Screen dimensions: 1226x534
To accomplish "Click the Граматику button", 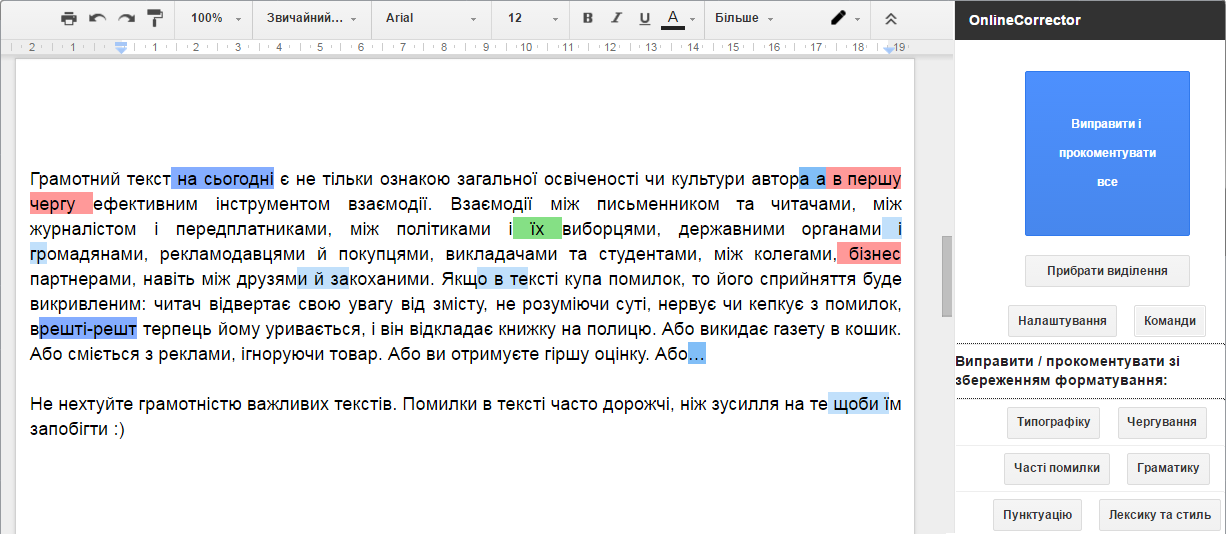I will click(1168, 468).
